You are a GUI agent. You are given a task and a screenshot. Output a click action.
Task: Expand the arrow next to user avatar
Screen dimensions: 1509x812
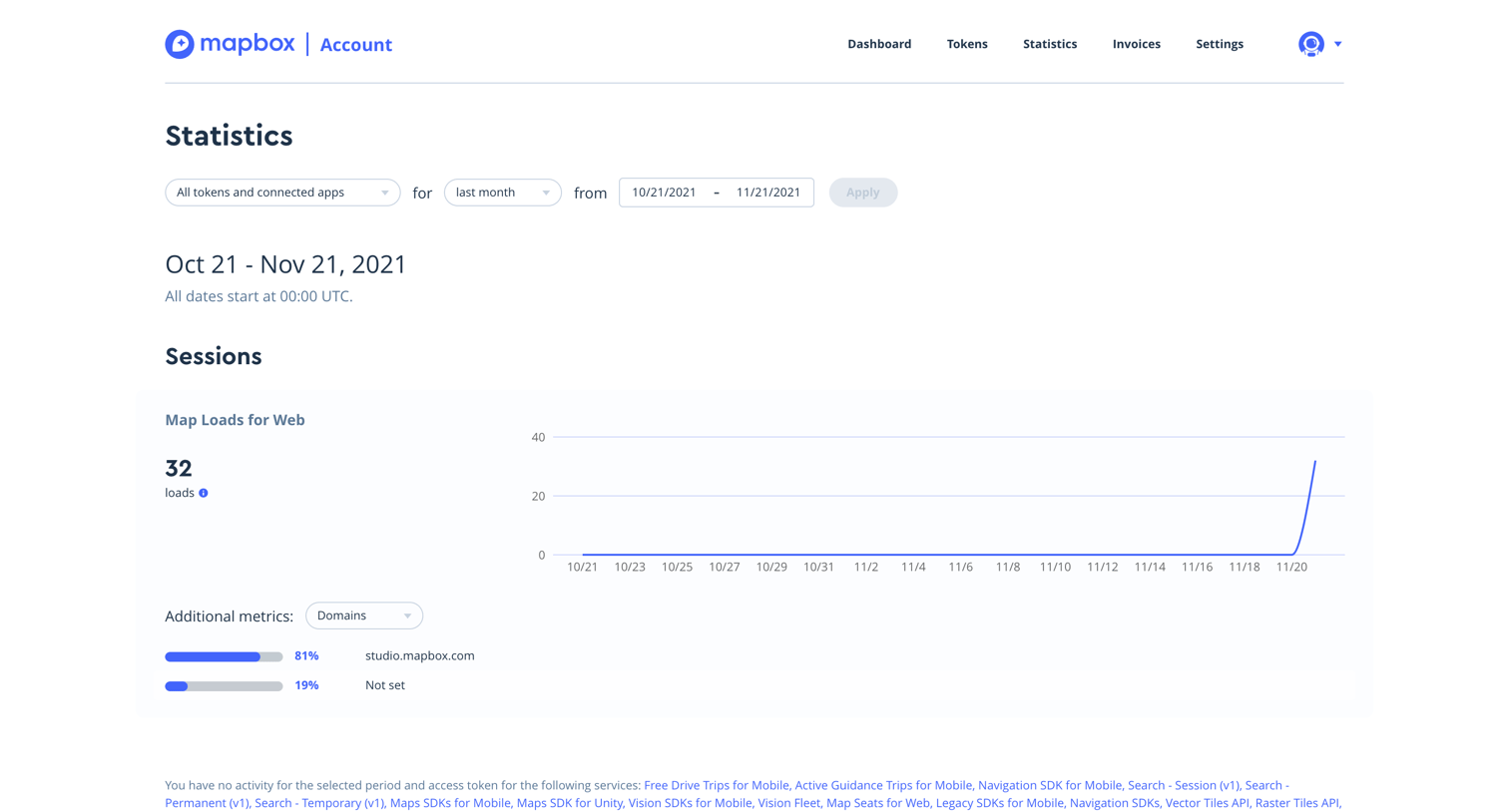(x=1338, y=44)
